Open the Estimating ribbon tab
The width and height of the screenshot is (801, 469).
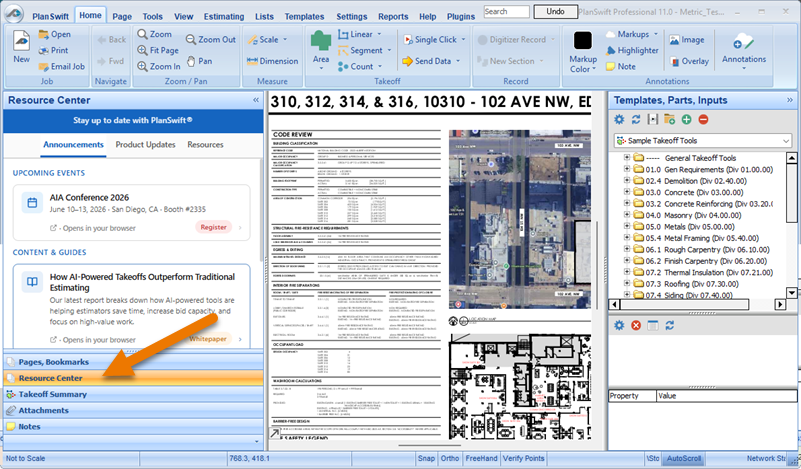point(224,16)
